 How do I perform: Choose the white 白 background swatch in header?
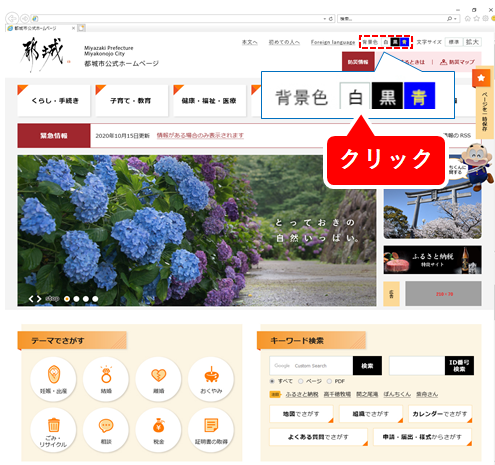point(386,42)
